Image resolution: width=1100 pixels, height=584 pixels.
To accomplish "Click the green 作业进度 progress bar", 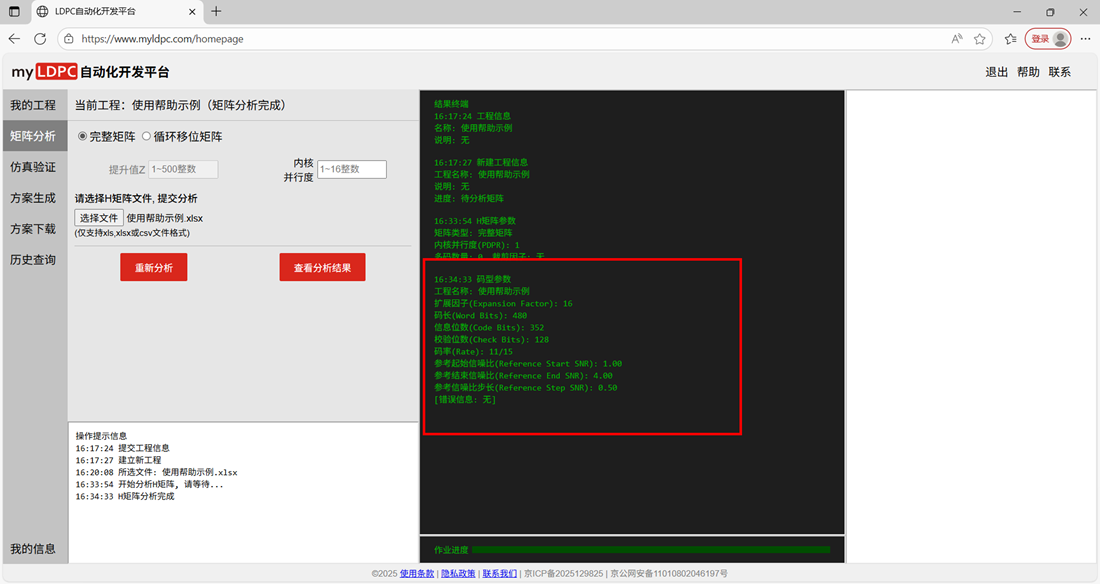I will [x=650, y=549].
